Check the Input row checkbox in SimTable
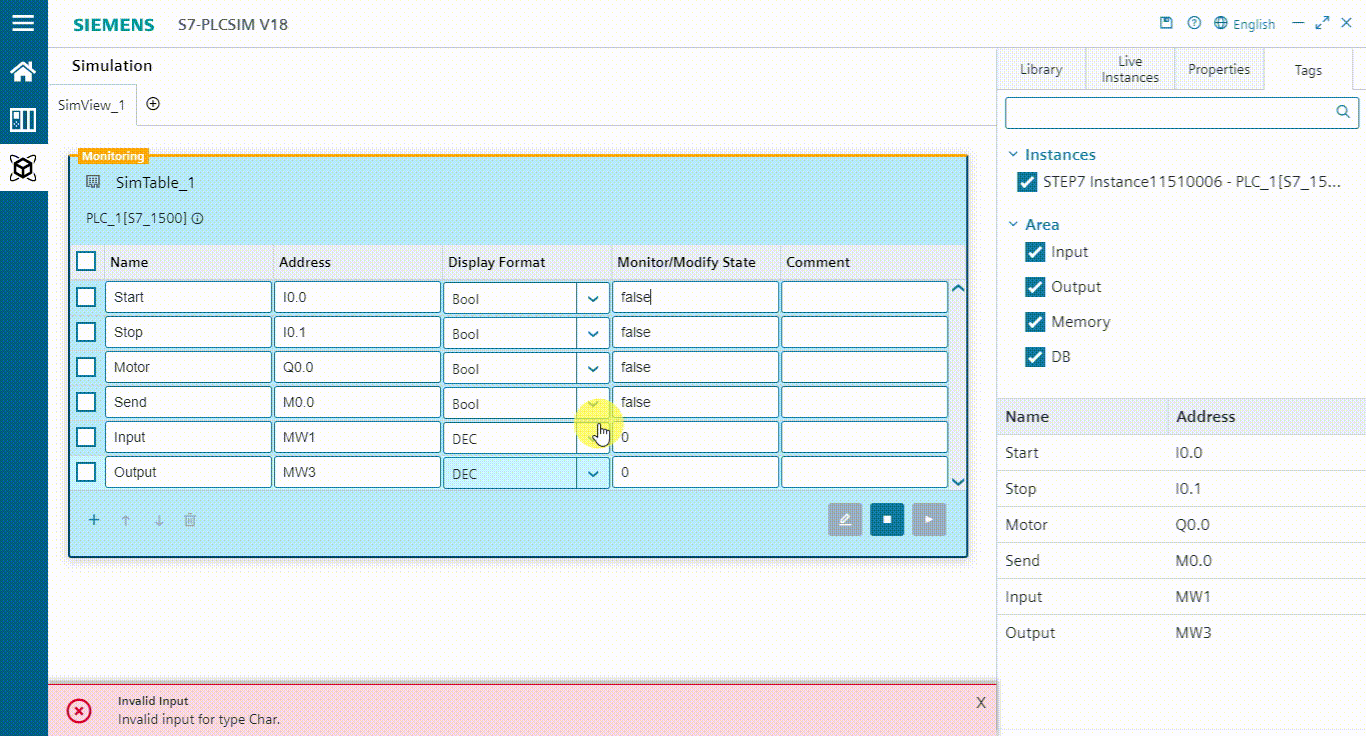Screen dimensions: 1366x736 click(86, 436)
